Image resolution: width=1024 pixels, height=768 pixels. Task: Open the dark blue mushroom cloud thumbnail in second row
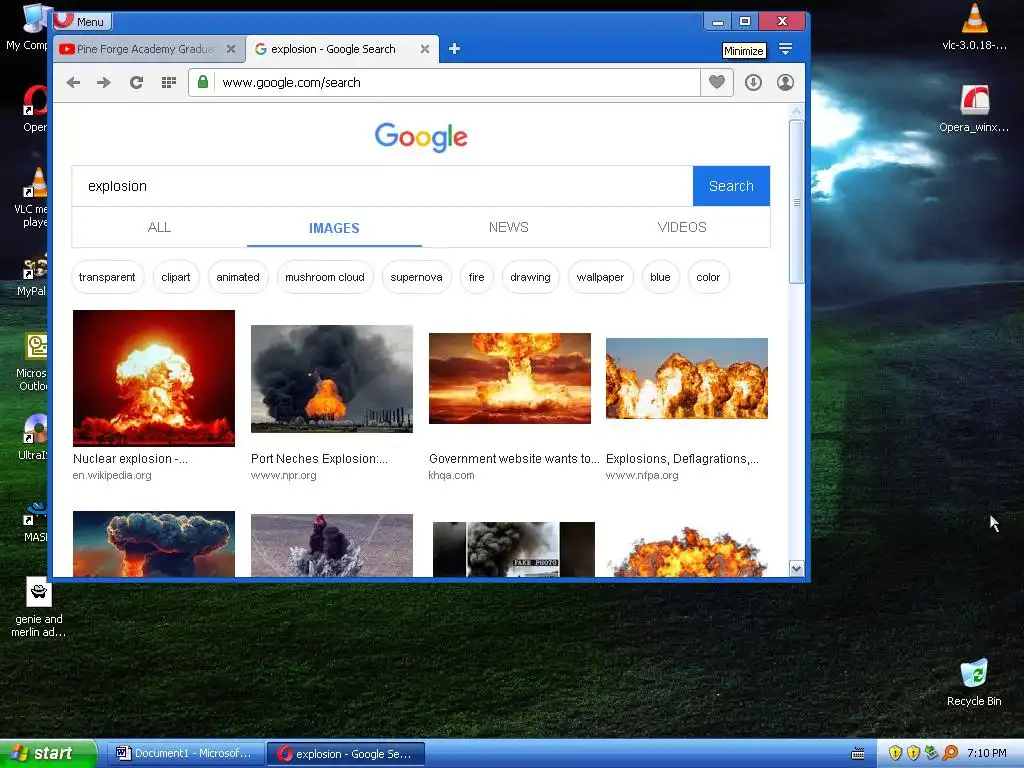153,544
